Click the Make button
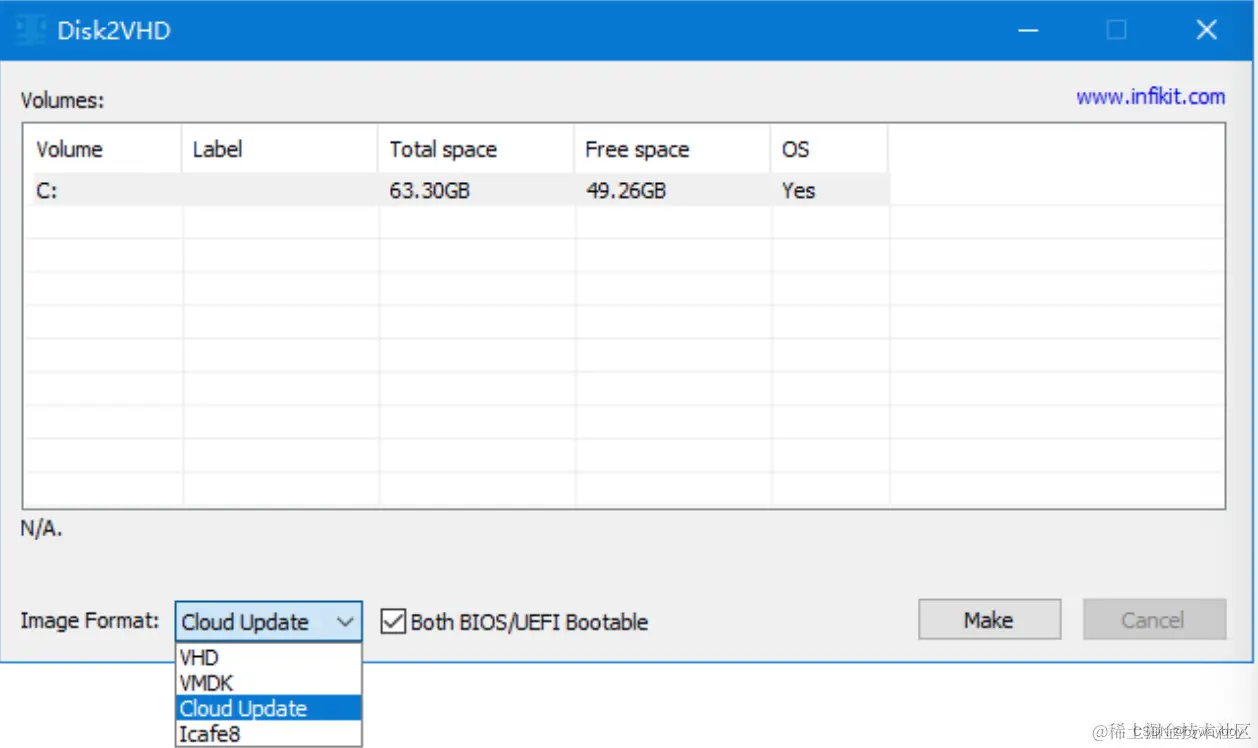The height and width of the screenshot is (748, 1258). coord(989,620)
